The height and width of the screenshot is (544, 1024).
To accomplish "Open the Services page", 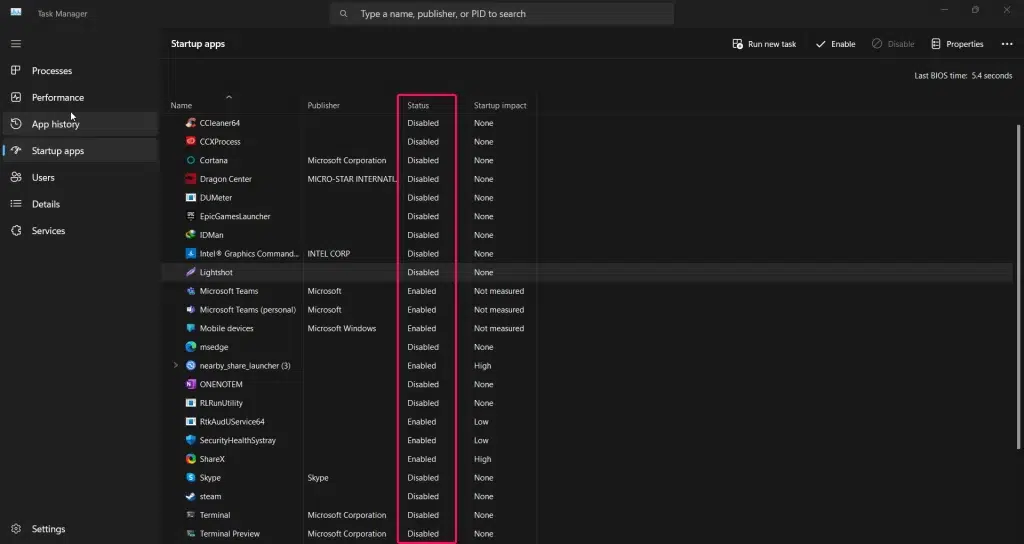I will [x=80, y=231].
